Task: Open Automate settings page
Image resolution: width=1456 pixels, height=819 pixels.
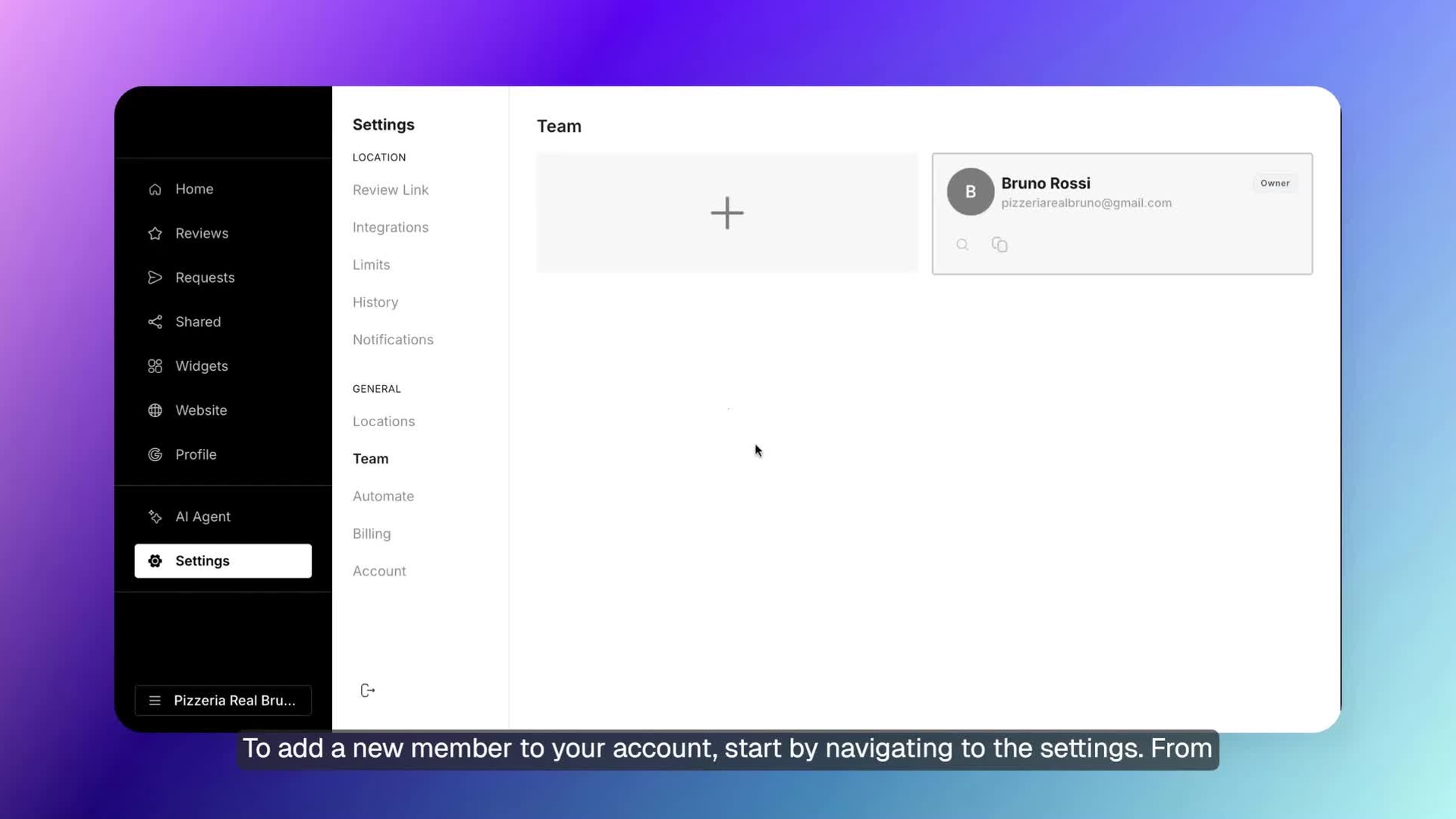Action: tap(383, 497)
